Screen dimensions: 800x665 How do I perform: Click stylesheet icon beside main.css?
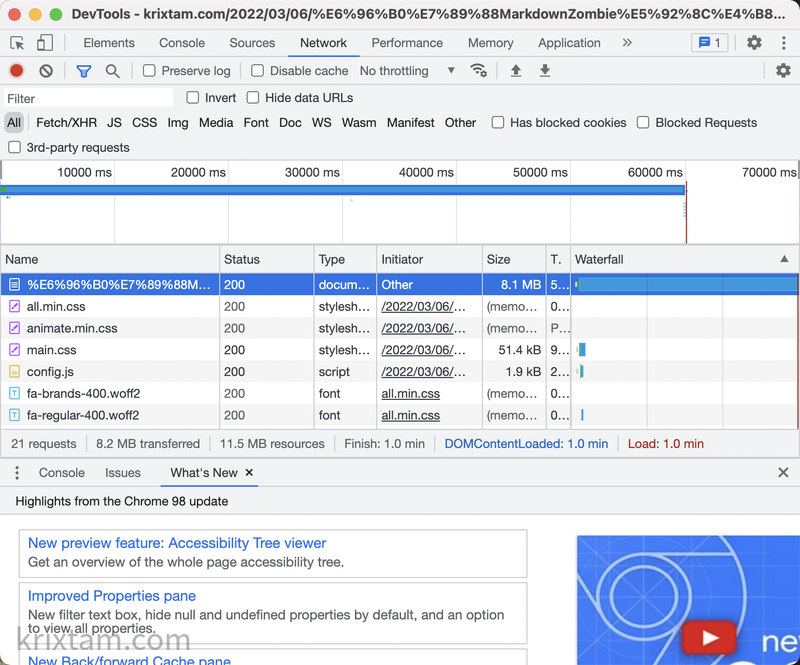15,350
